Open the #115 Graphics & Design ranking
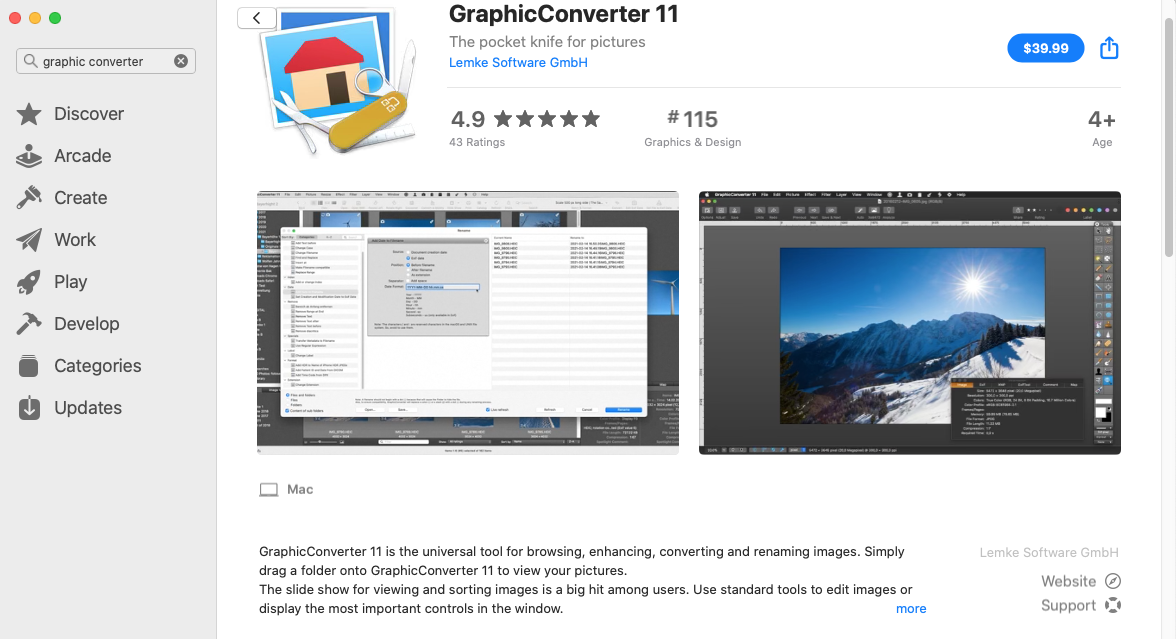Screen dimensions: 1176x639 692,128
